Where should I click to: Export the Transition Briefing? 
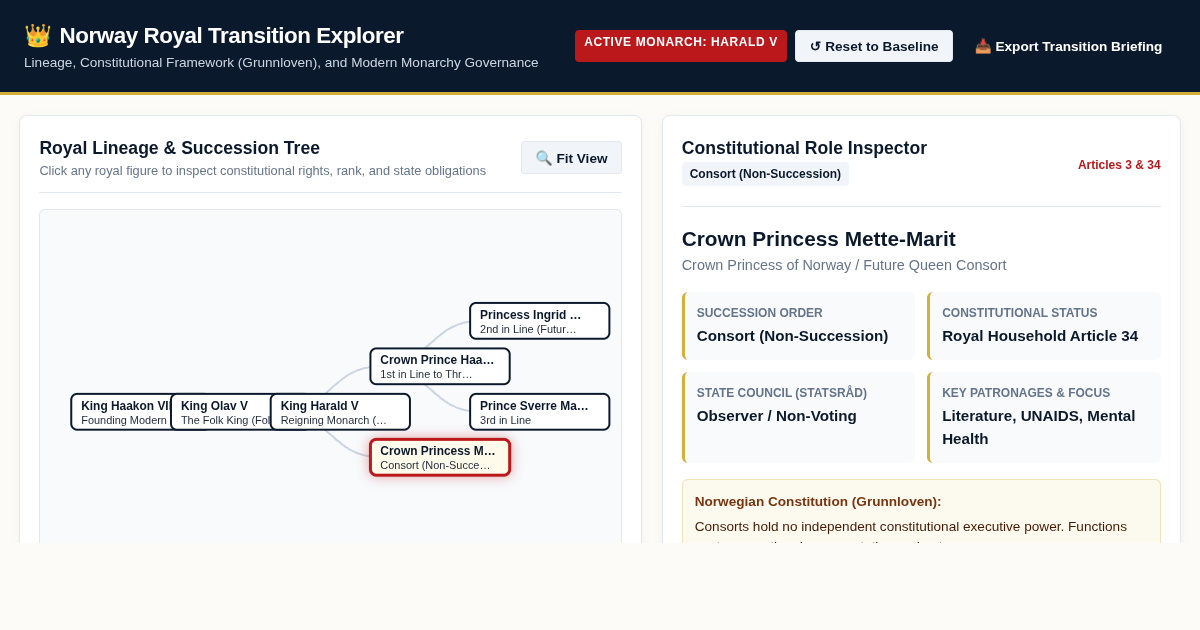(x=1068, y=46)
